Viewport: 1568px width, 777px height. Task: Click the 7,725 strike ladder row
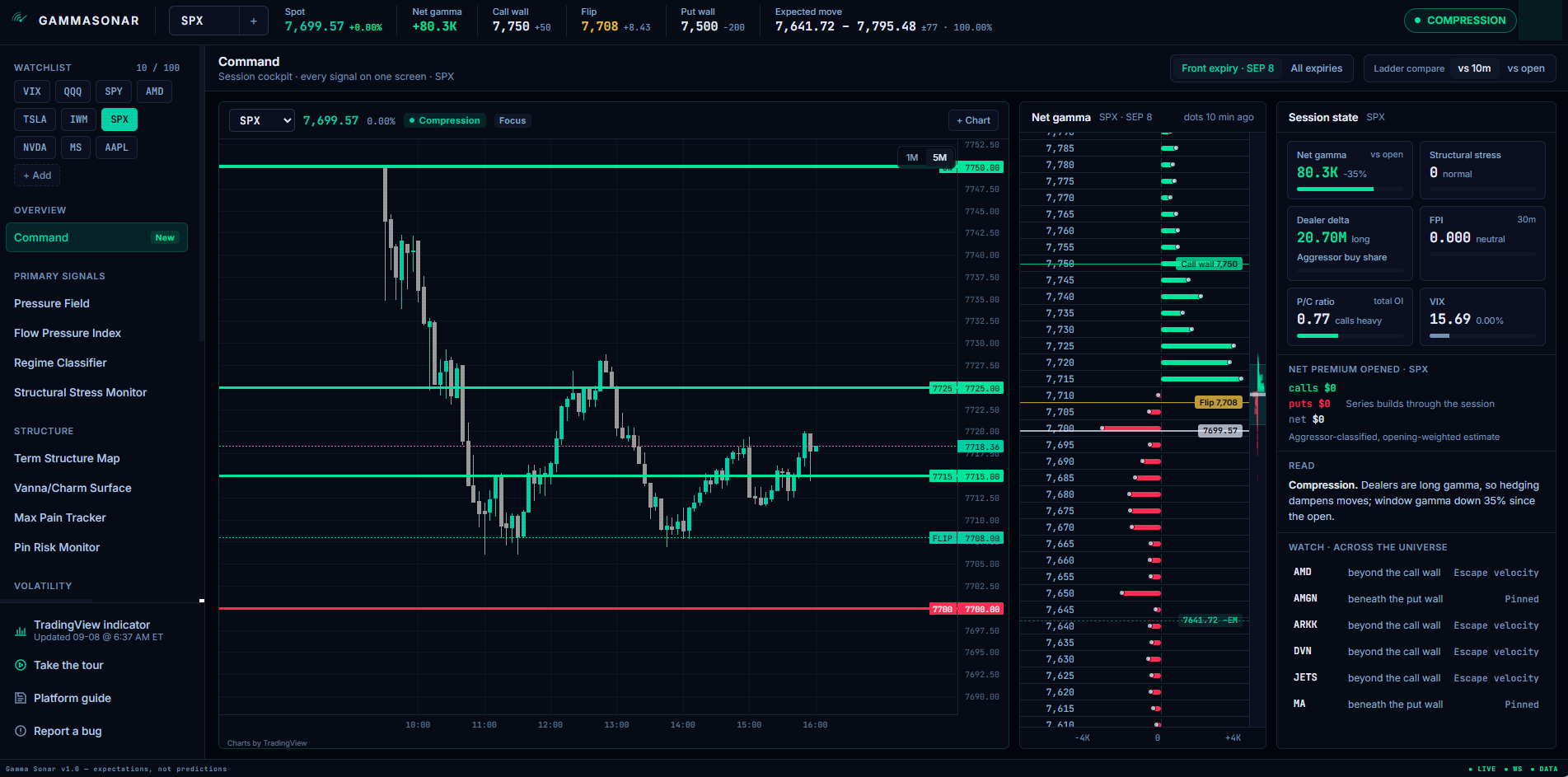(x=1135, y=346)
